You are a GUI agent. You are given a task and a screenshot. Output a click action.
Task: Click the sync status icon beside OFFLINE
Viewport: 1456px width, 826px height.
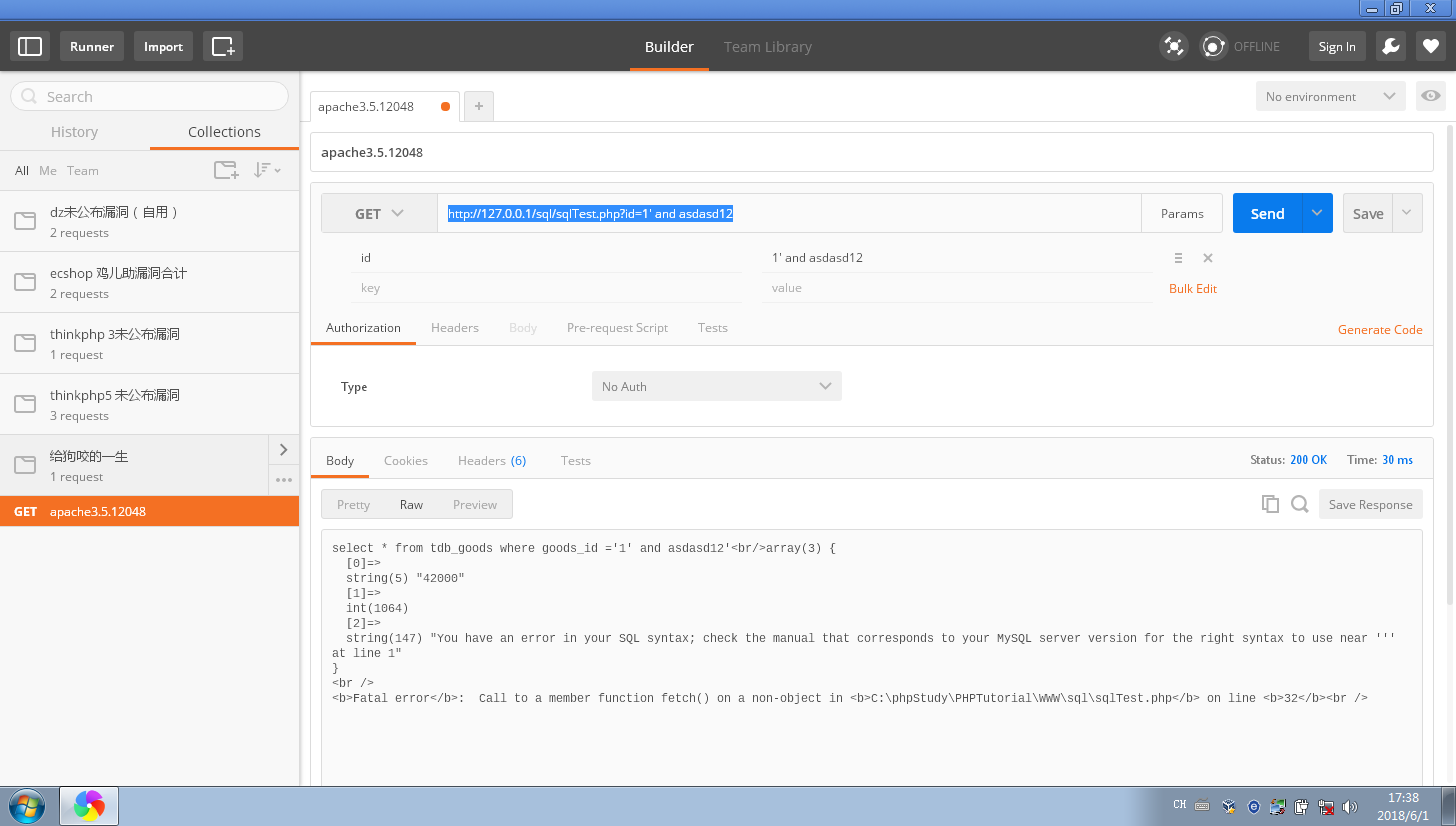coord(1214,46)
